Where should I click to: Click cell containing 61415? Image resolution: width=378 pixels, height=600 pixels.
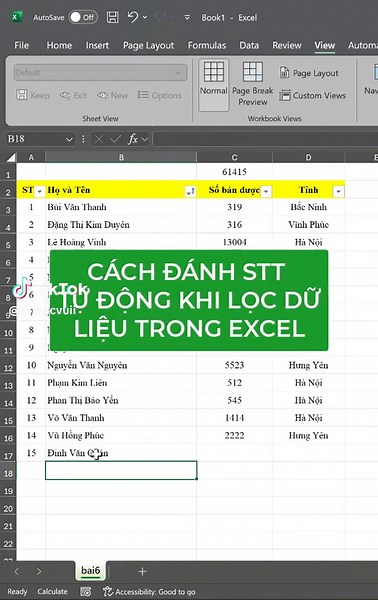click(234, 172)
